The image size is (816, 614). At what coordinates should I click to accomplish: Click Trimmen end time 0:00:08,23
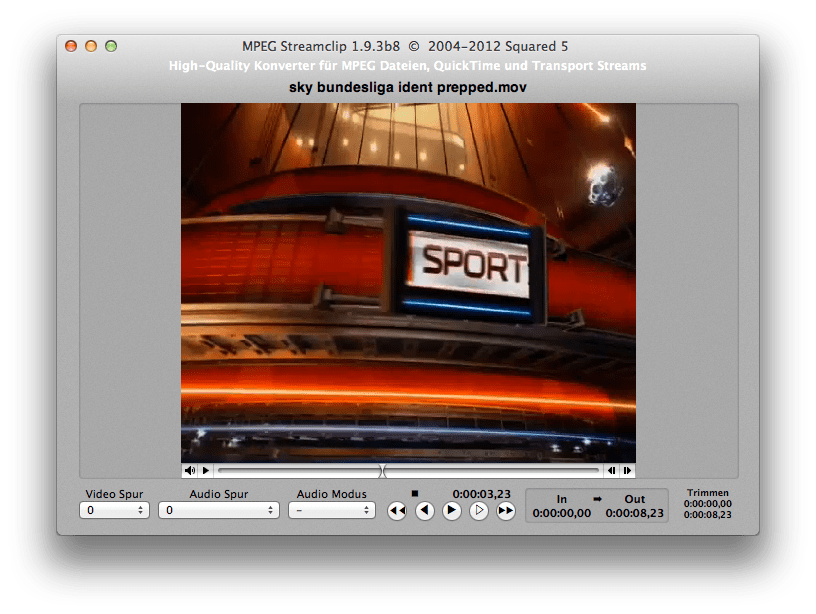pyautogui.click(x=708, y=515)
